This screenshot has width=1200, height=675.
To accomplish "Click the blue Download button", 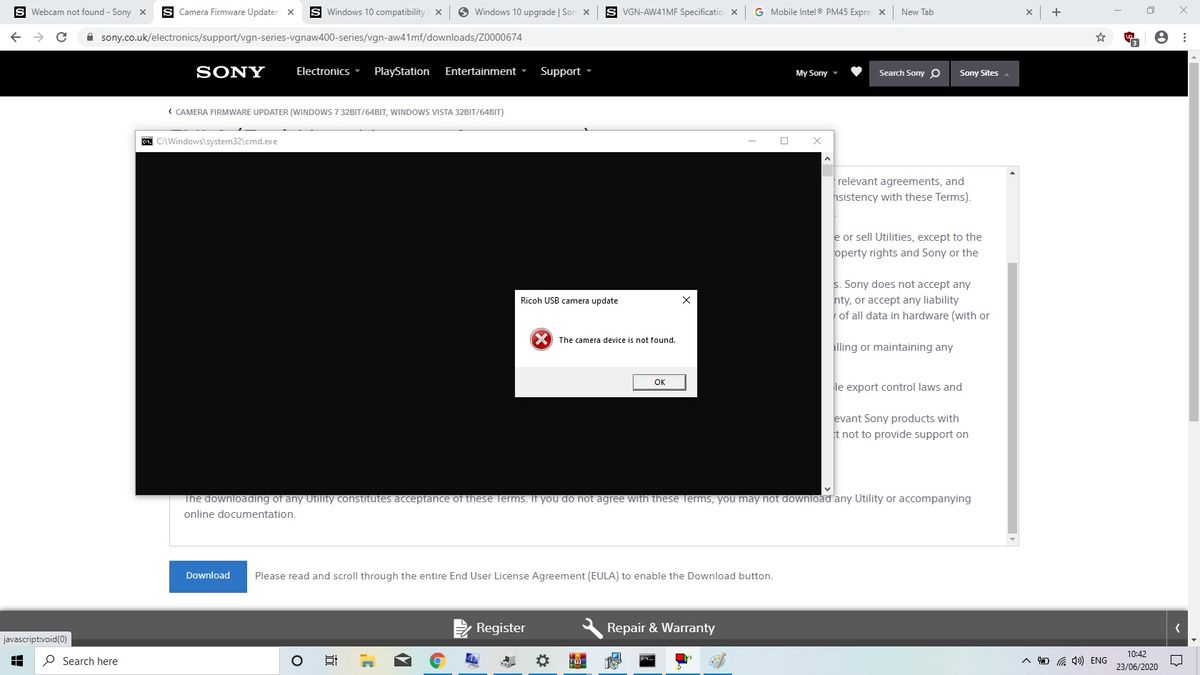I will click(x=208, y=576).
